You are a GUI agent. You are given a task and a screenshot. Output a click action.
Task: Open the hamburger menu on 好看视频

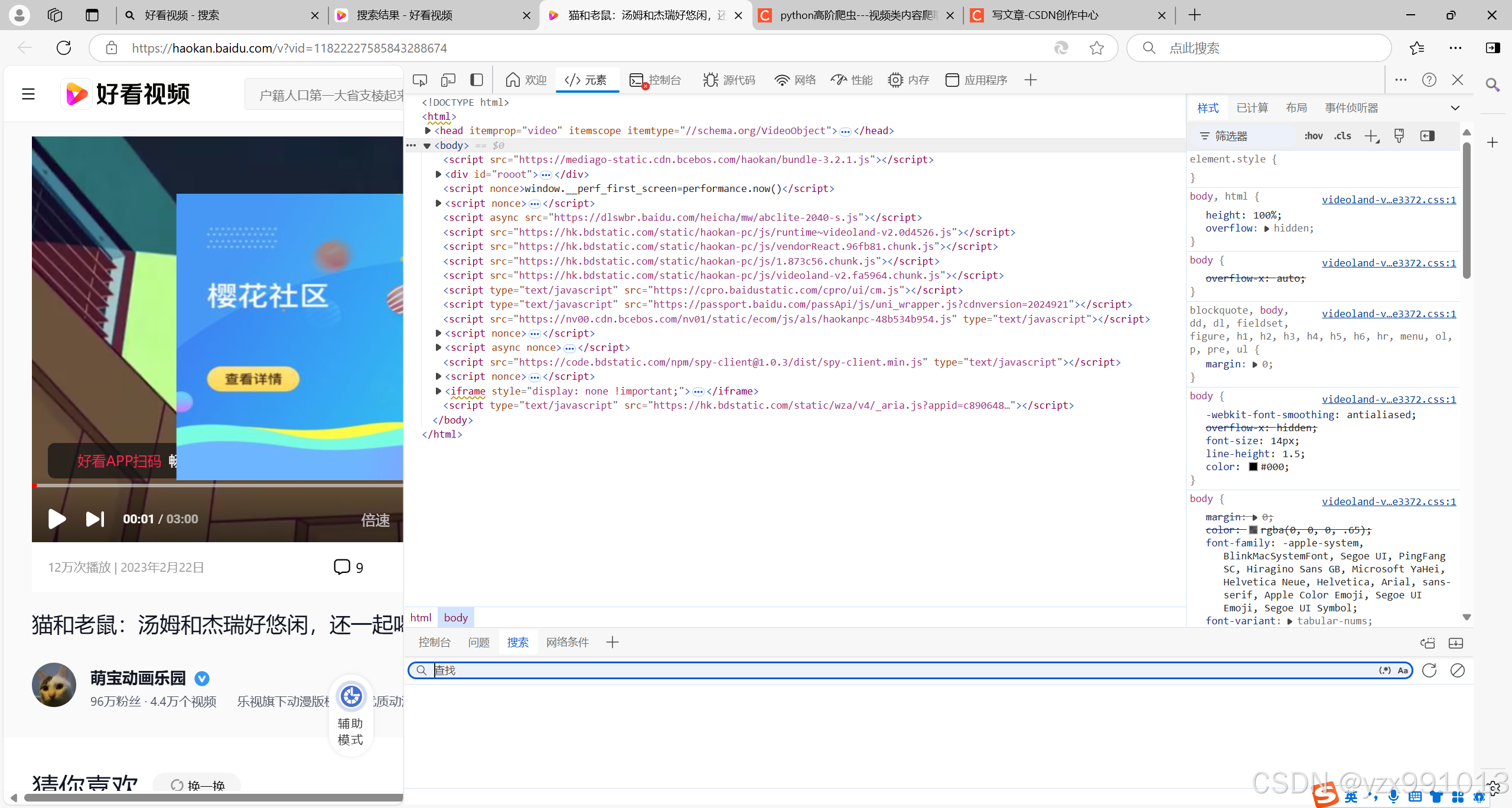tap(28, 94)
